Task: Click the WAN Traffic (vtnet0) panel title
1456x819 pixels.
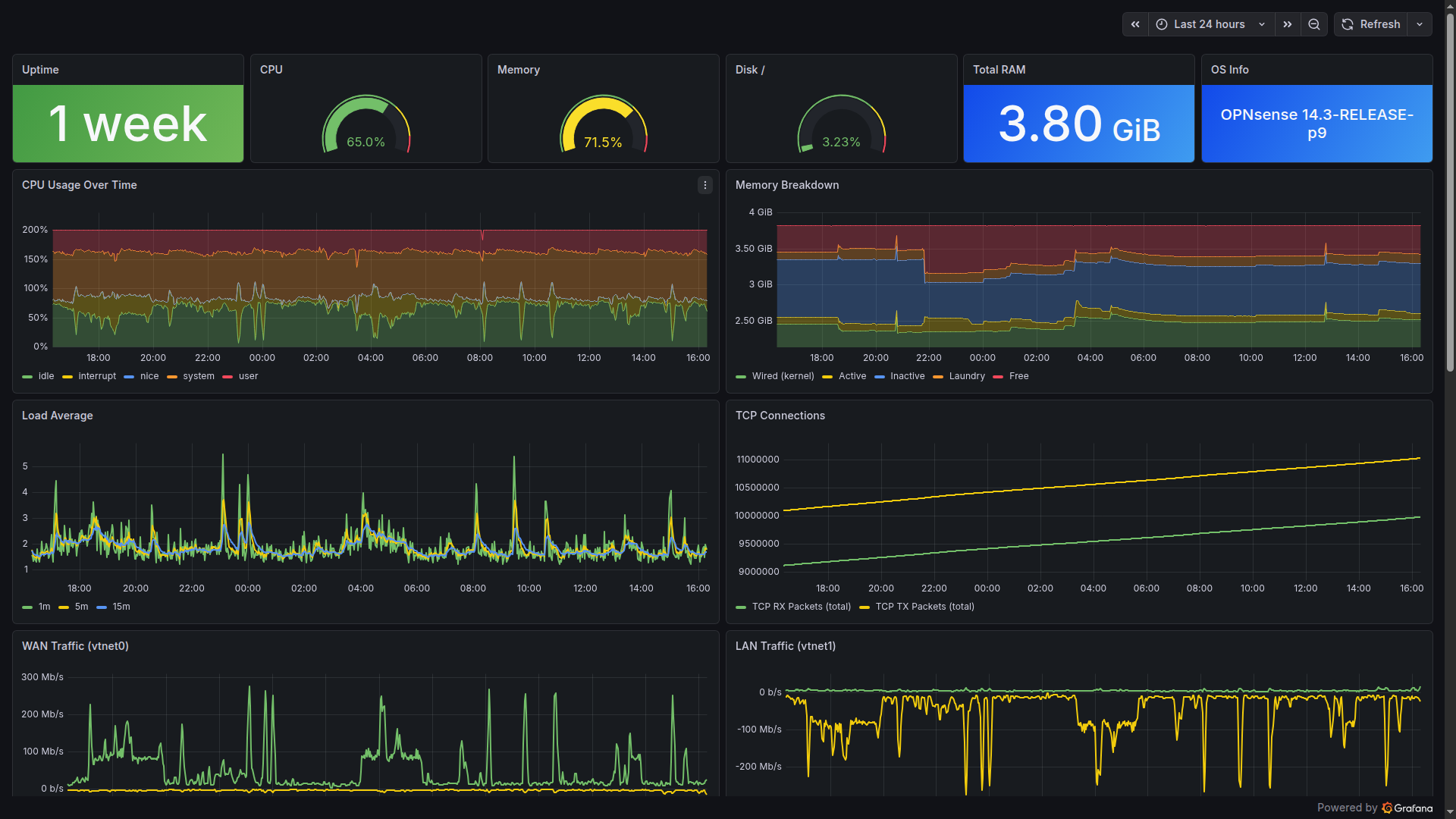Action: (x=75, y=646)
